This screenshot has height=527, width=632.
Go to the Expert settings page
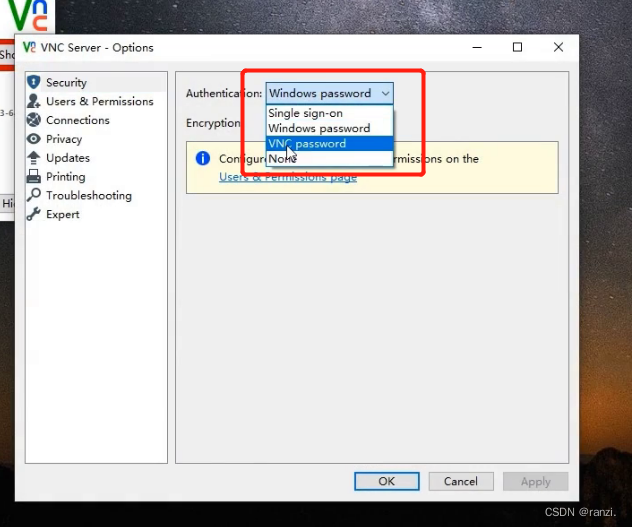pyautogui.click(x=62, y=214)
